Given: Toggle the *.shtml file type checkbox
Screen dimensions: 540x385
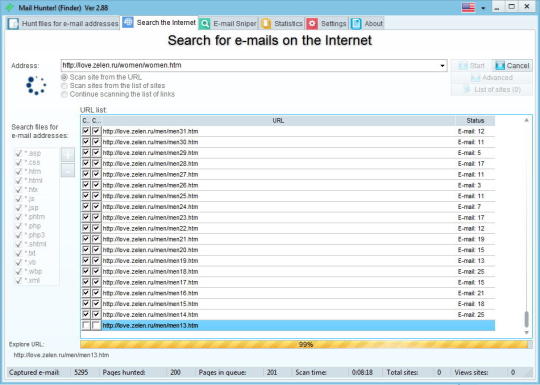Looking at the screenshot, I should click(19, 244).
